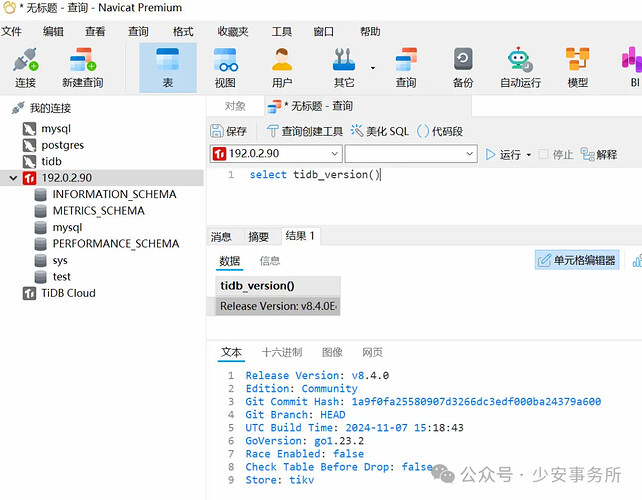Collapse the 192.0.2.90 connection tree
Screen dimensions: 642x500
[x=13, y=178]
